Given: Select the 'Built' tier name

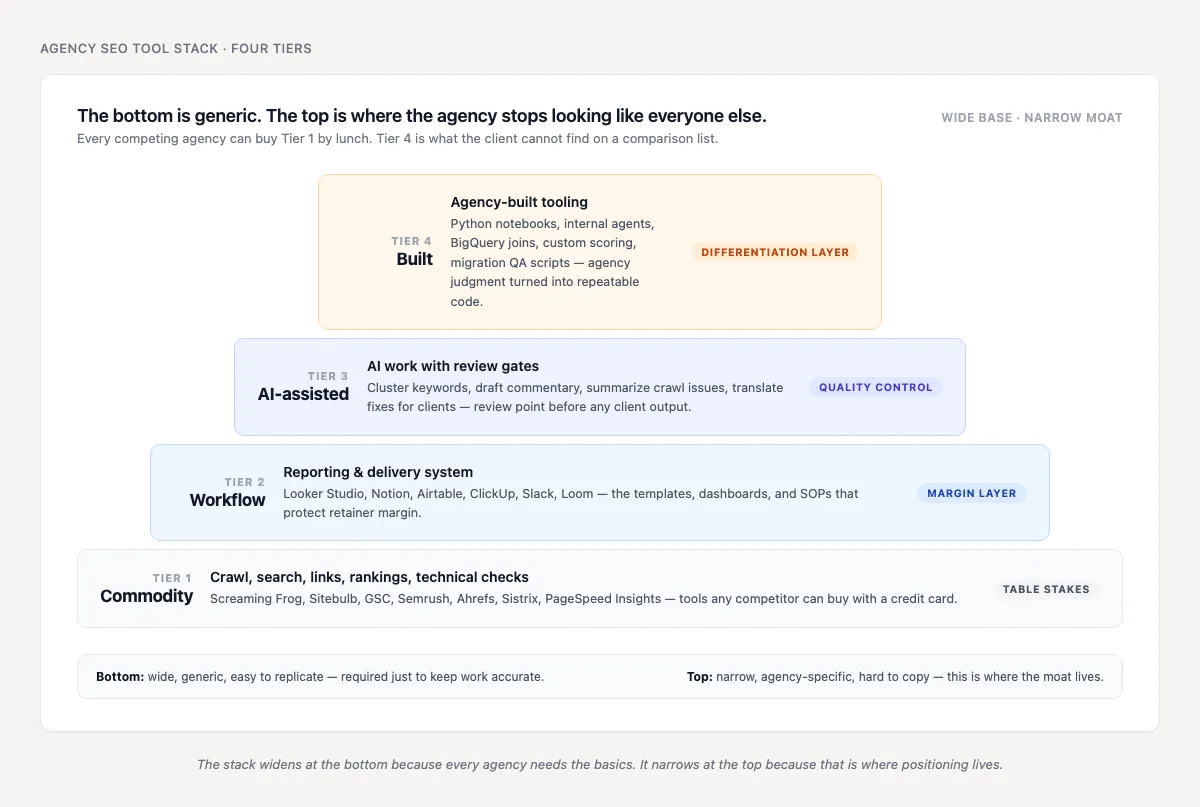Looking at the screenshot, I should click(415, 259).
